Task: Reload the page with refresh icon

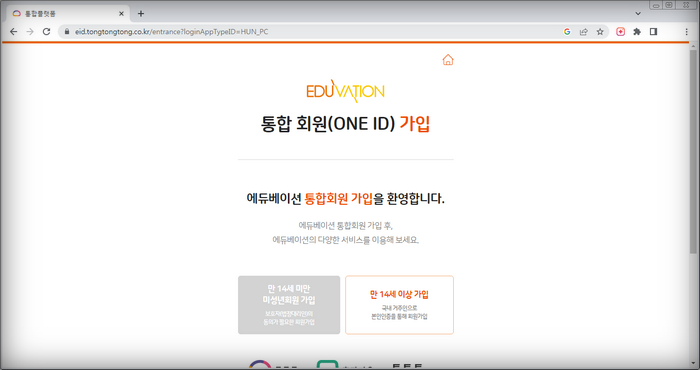Action: (x=46, y=32)
